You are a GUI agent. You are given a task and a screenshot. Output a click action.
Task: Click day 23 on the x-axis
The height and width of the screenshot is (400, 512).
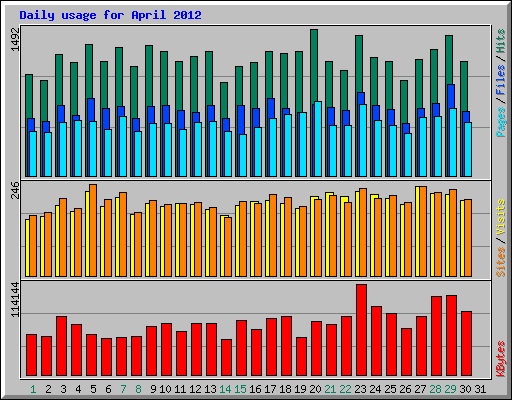(x=360, y=389)
